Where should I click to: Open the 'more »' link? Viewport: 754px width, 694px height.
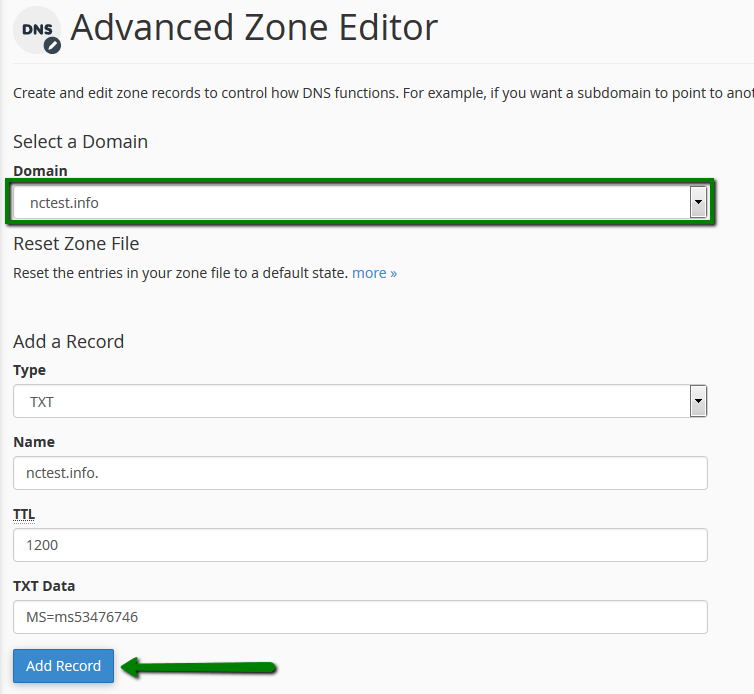pyautogui.click(x=374, y=273)
